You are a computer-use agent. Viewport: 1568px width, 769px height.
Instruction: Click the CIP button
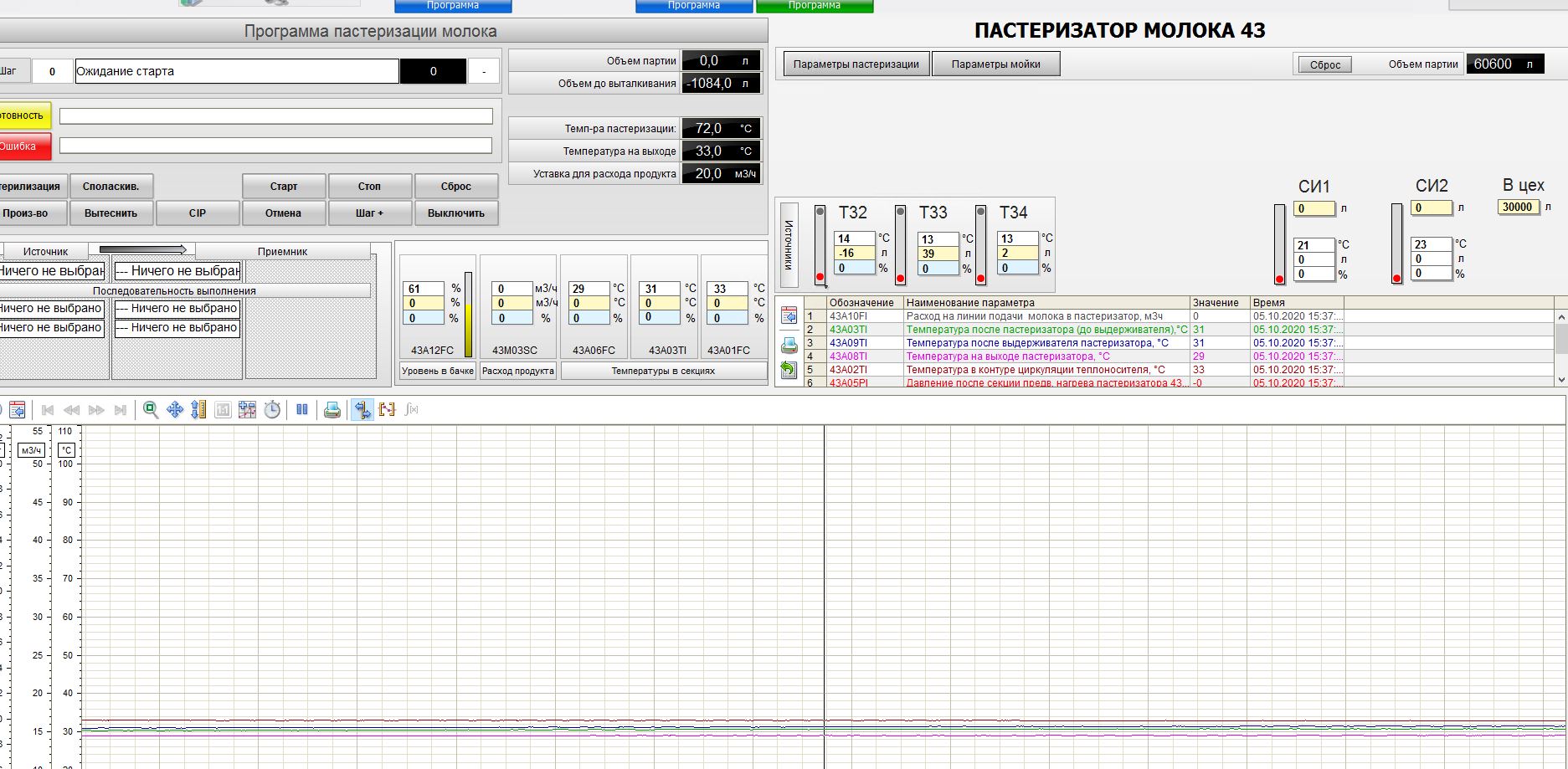198,213
